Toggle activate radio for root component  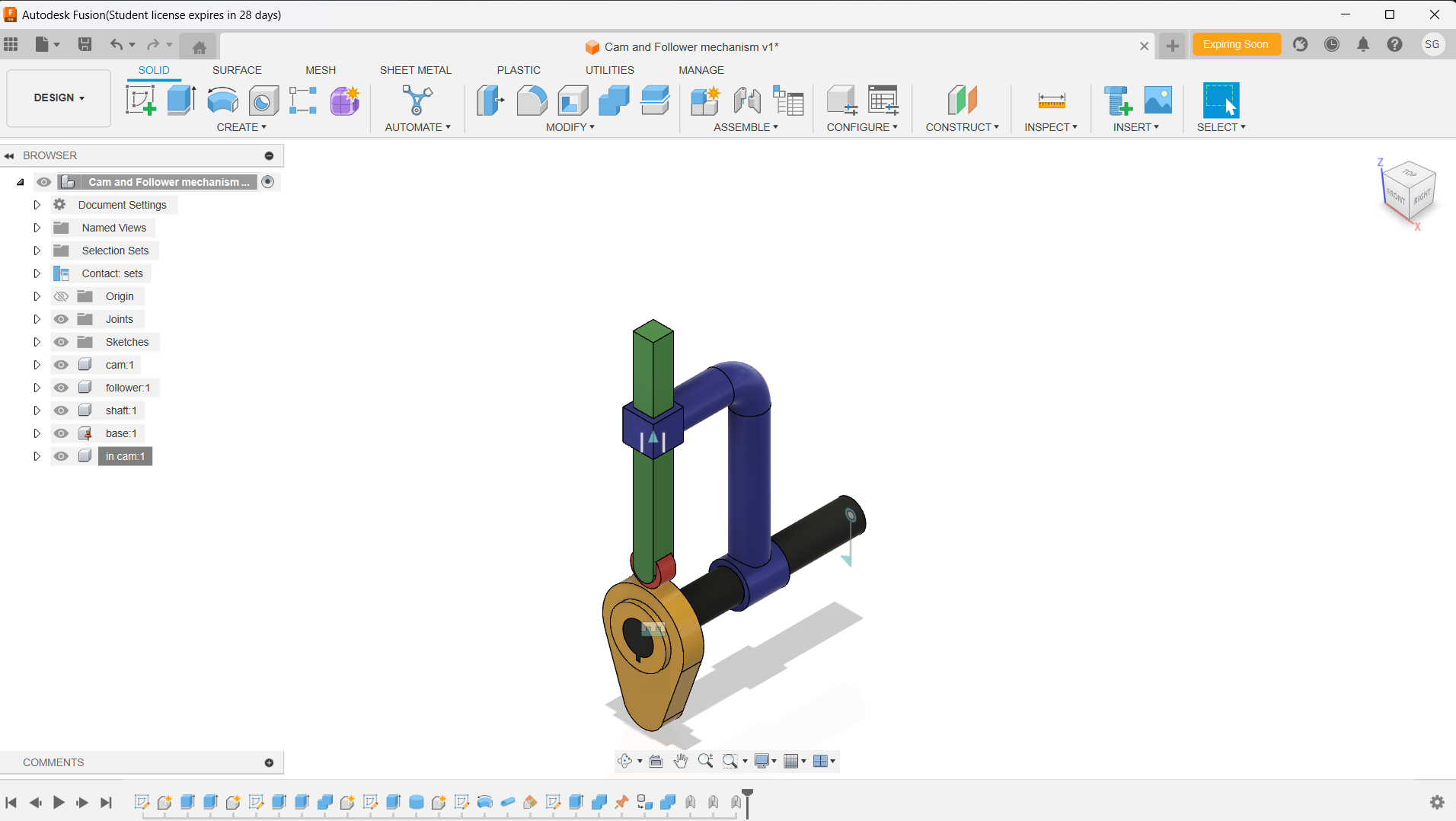(x=267, y=181)
